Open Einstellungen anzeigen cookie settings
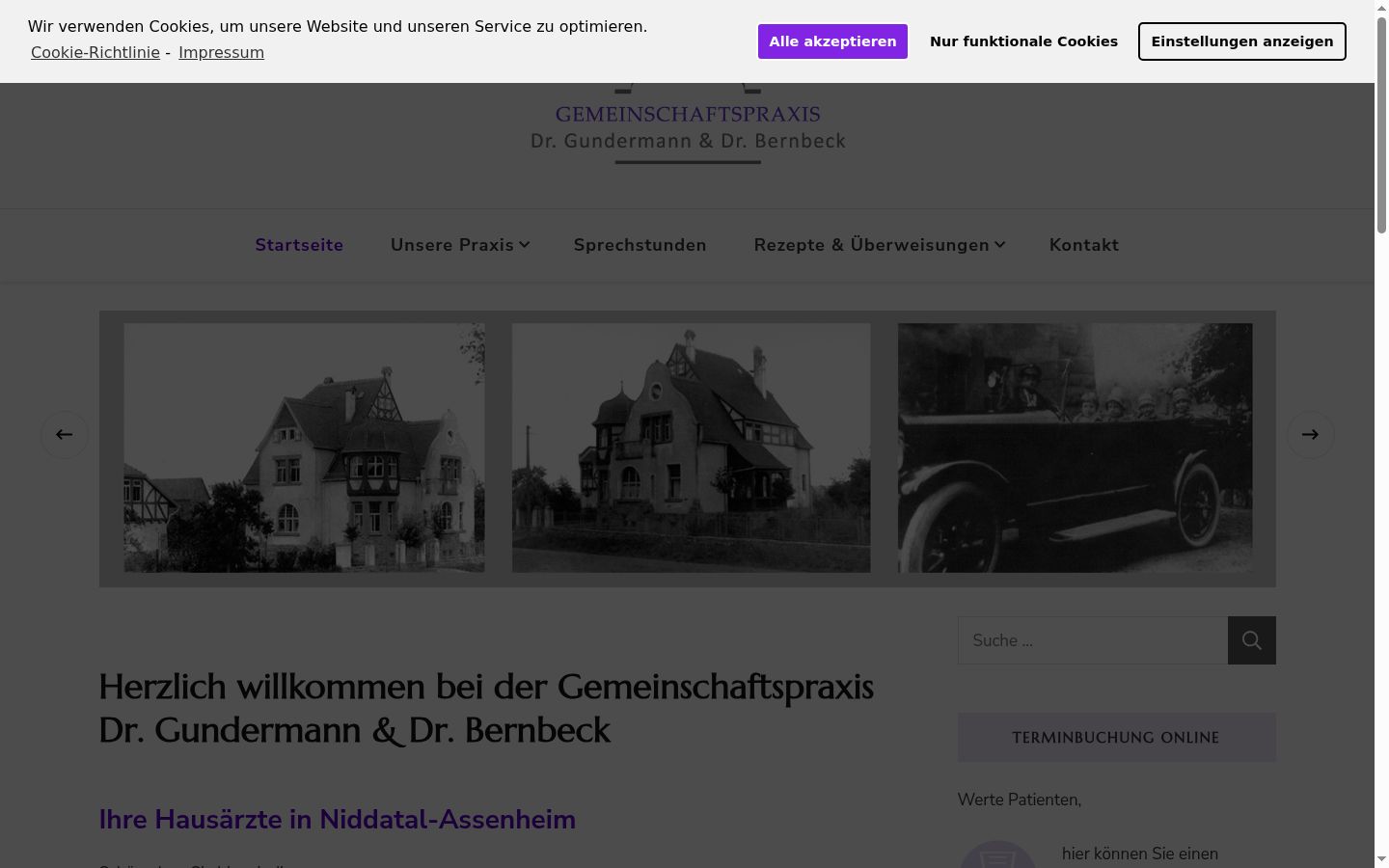1389x868 pixels. tap(1241, 41)
